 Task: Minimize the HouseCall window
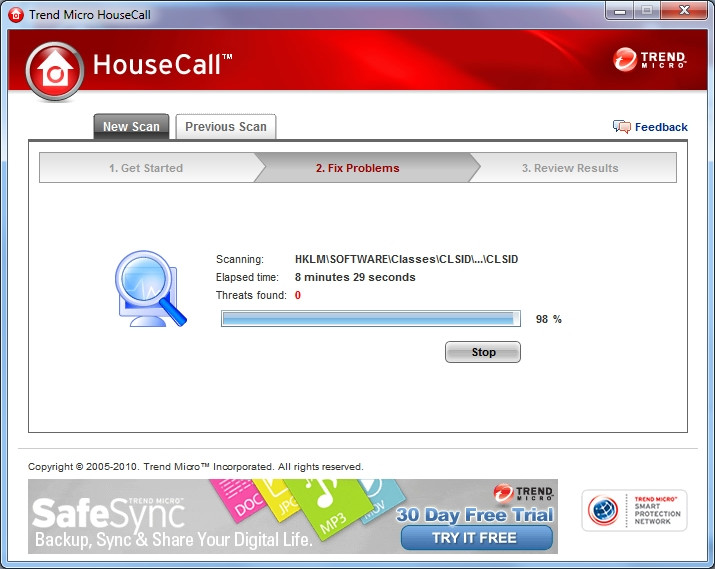click(x=620, y=11)
